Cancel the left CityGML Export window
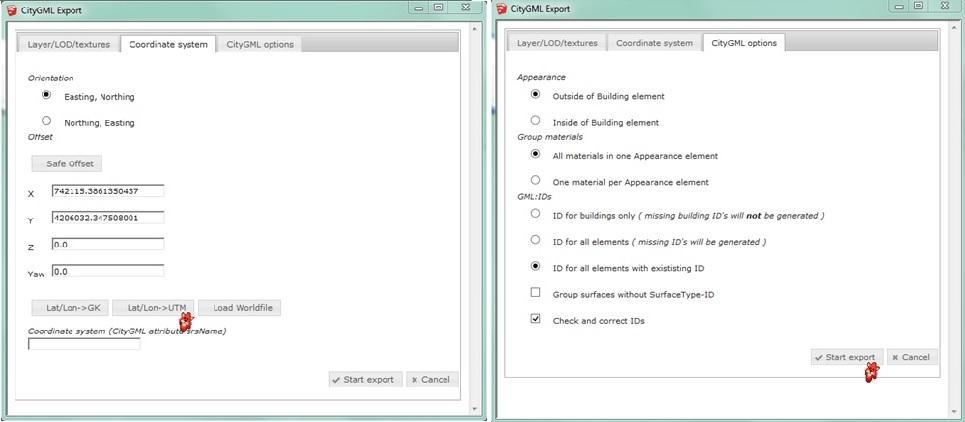The width and height of the screenshot is (965, 422). point(433,380)
